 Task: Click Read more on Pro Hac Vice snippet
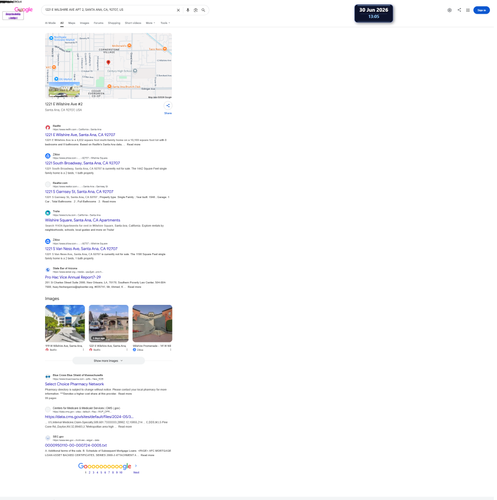point(134,287)
